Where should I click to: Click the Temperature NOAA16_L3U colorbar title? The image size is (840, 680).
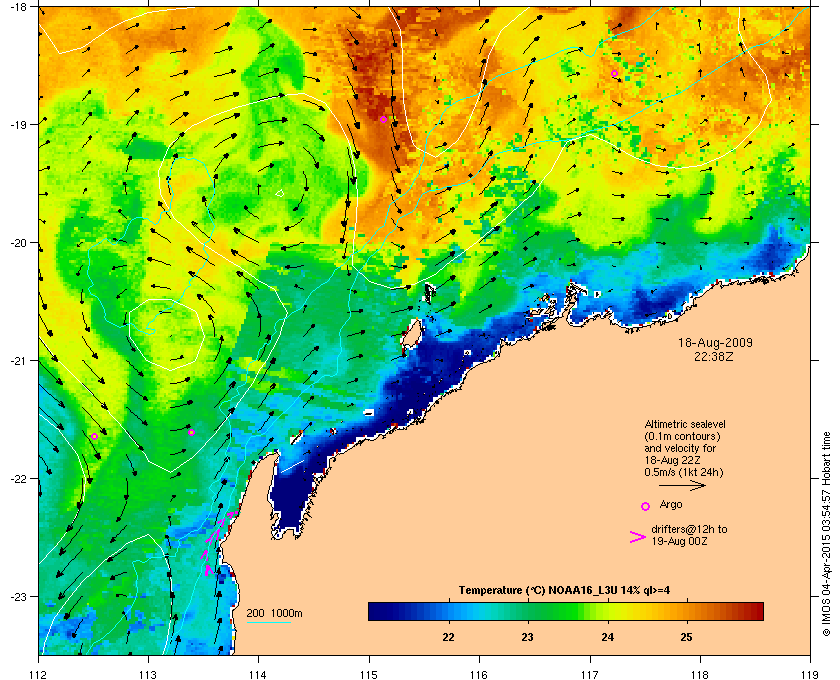click(564, 591)
